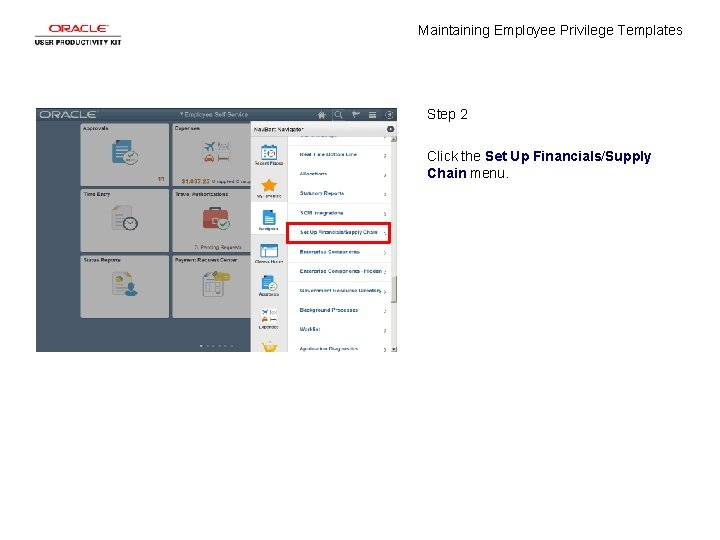Open Employee Self Service homepage dropdown

coord(214,114)
